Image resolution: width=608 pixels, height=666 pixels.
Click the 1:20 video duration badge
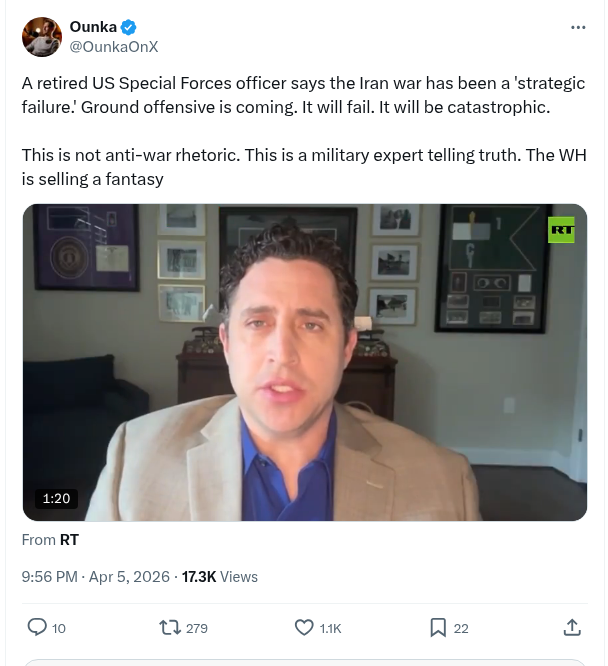pyautogui.click(x=56, y=498)
